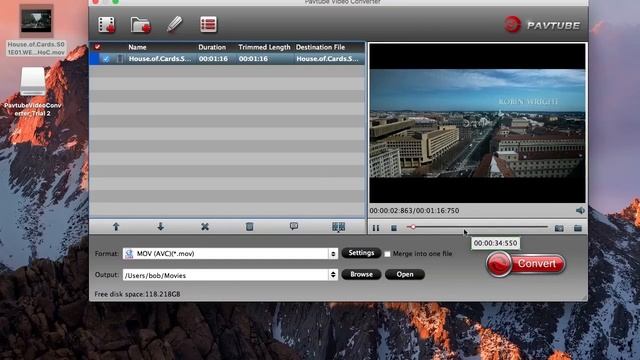This screenshot has height=360, width=640.
Task: Open the snapshot folder icon
Action: pos(578,228)
